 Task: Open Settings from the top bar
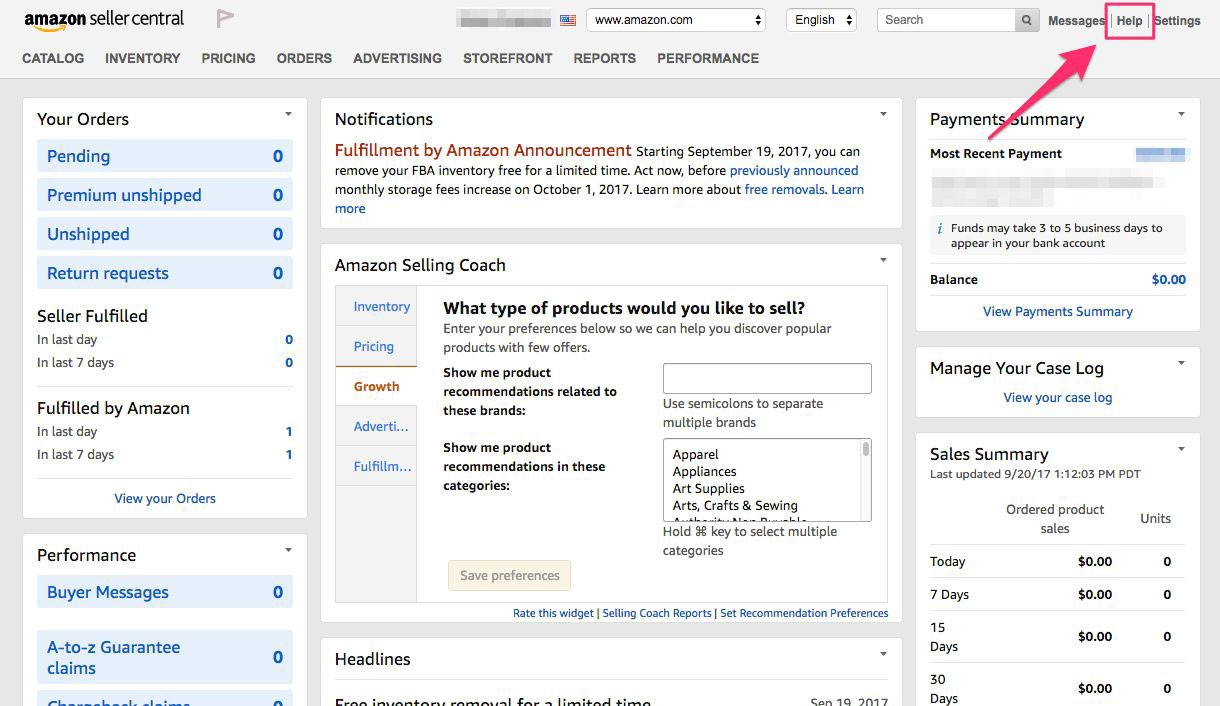click(x=1177, y=20)
